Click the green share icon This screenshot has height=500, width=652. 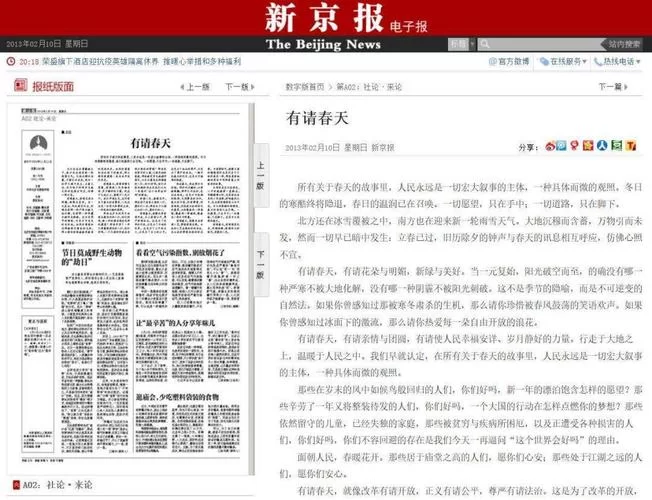click(x=617, y=146)
